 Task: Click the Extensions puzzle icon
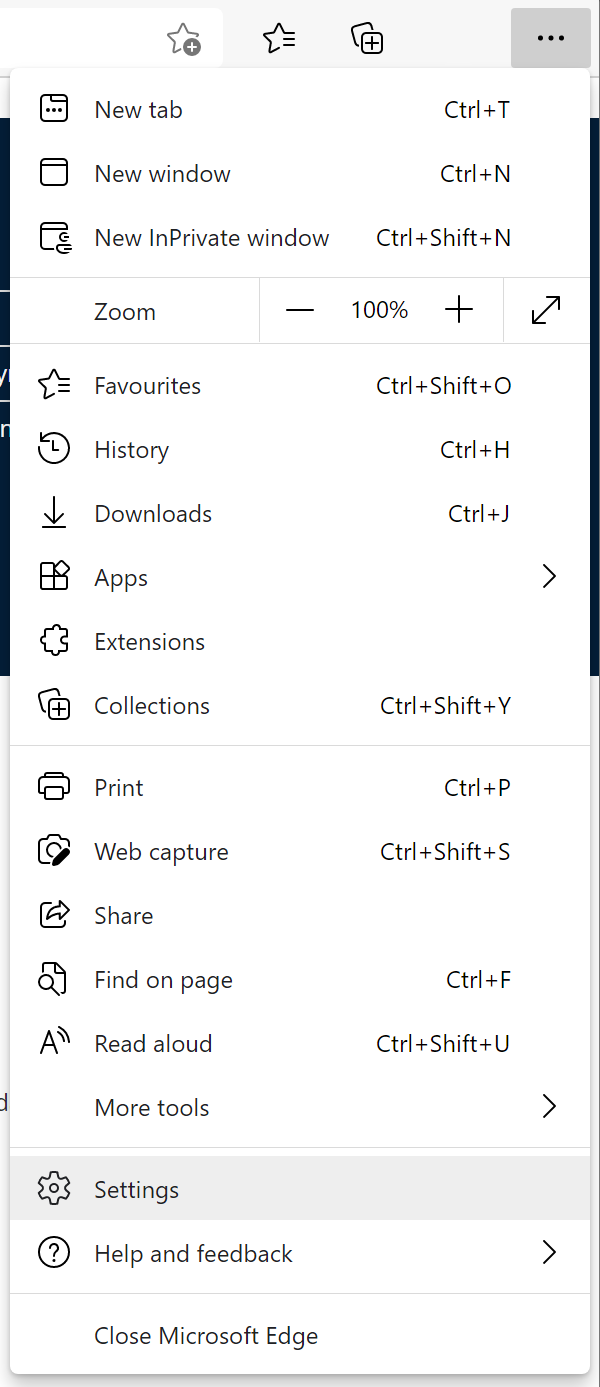pyautogui.click(x=54, y=641)
